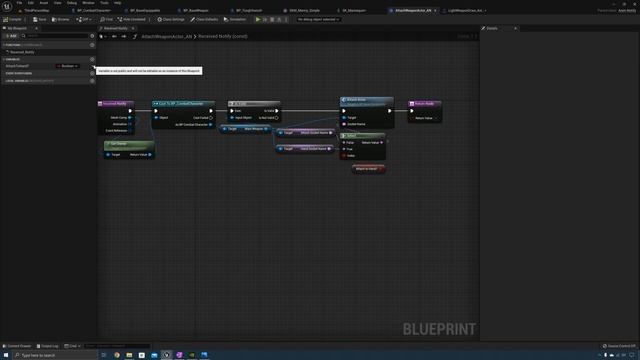This screenshot has width=640, height=360.
Task: Click Browse in the toolbar
Action: (x=60, y=19)
